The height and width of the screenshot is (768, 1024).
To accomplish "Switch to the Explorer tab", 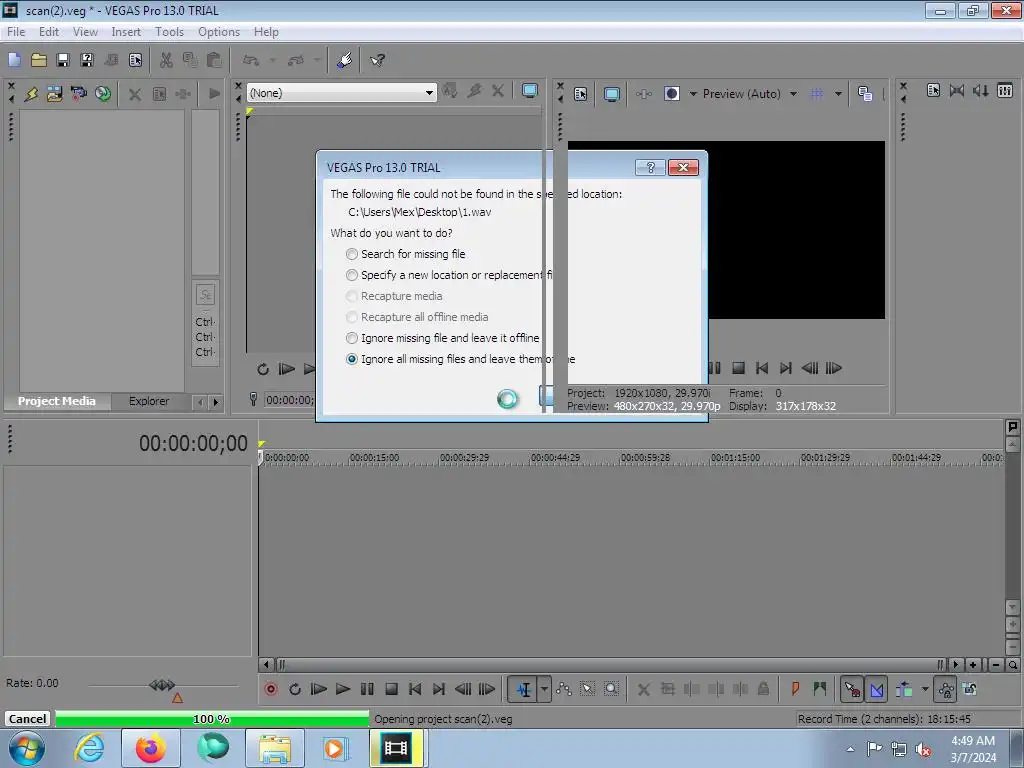I will click(149, 401).
